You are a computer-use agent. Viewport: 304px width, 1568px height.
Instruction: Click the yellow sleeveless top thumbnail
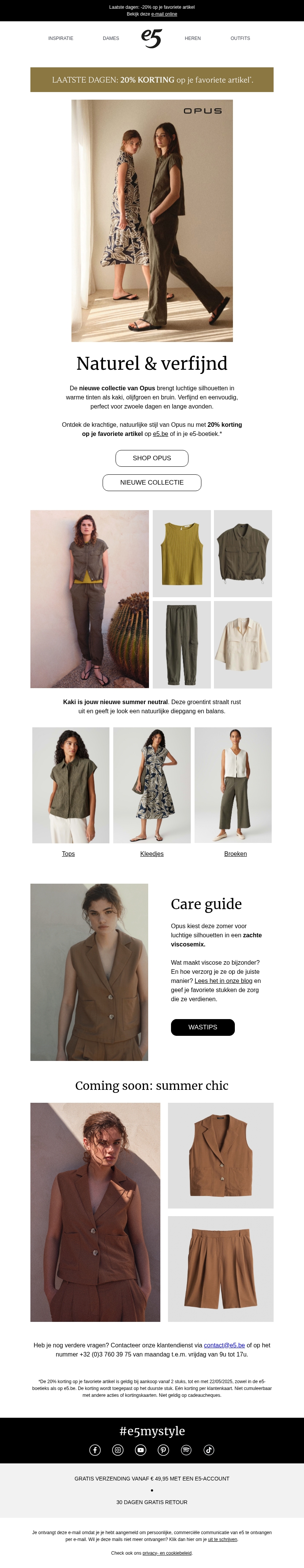point(182,553)
